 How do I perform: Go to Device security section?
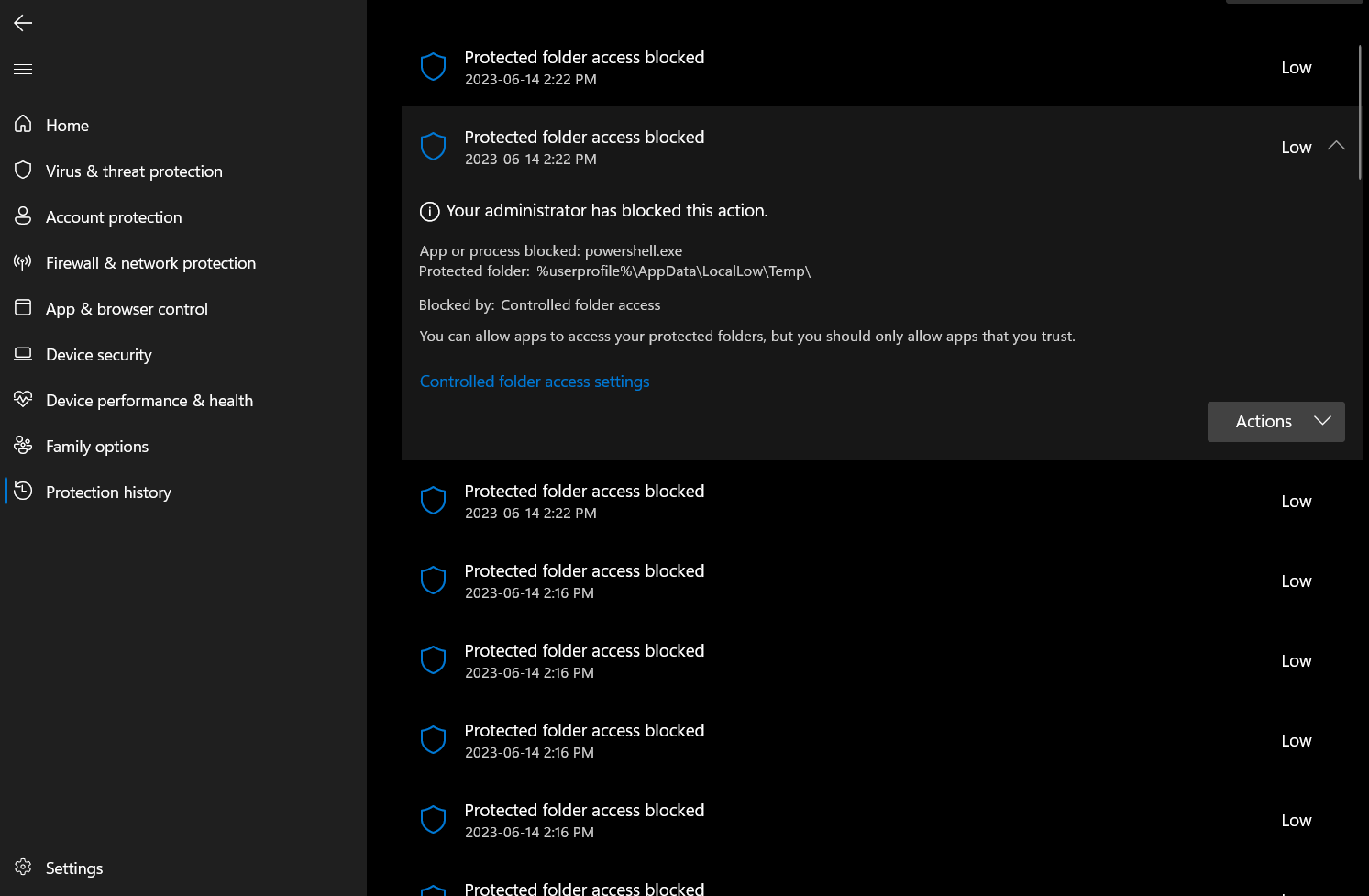coord(98,355)
